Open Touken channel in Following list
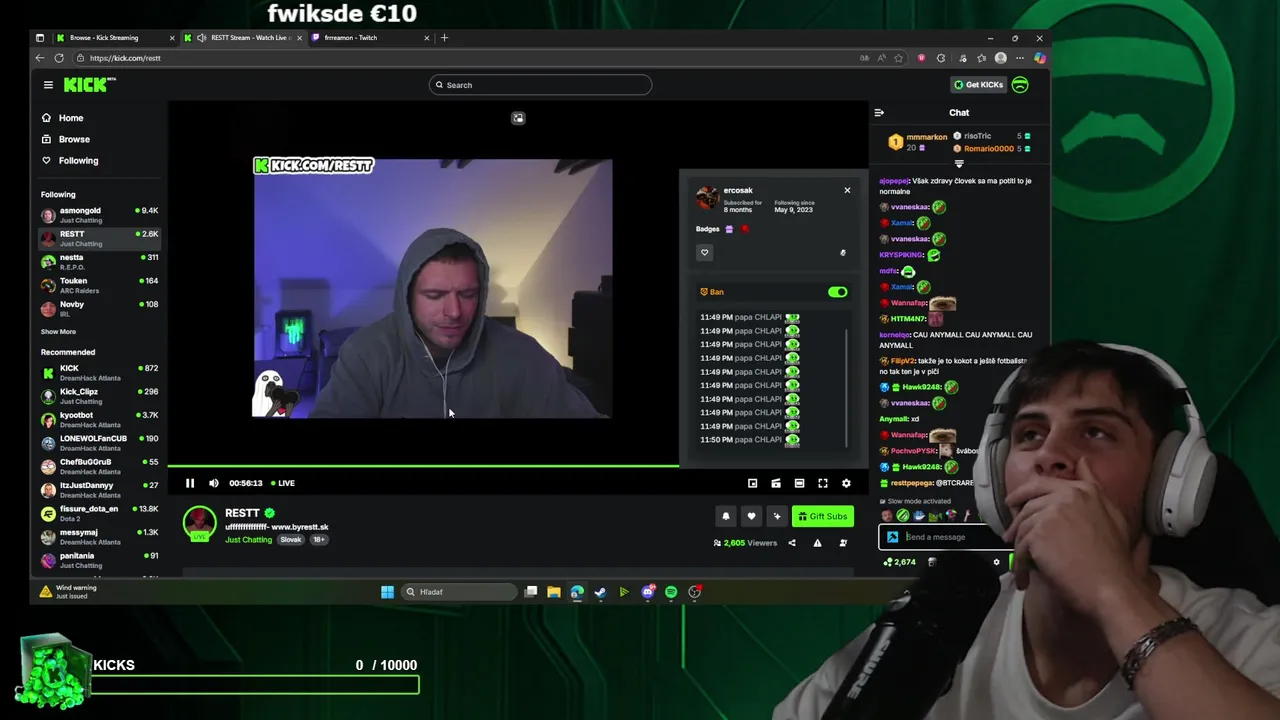Viewport: 1280px width, 720px height. point(99,285)
